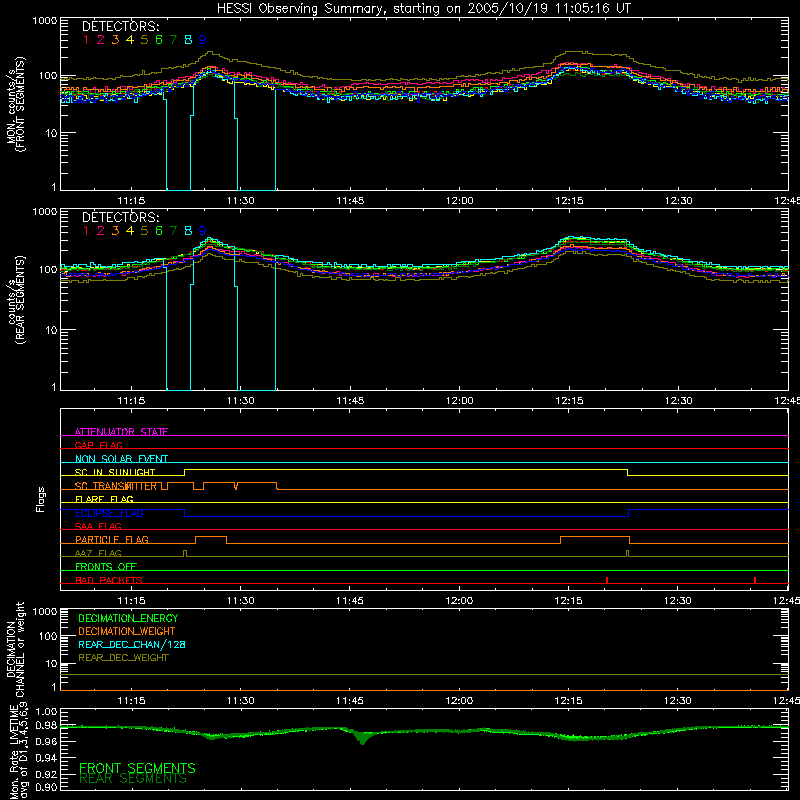This screenshot has height=800, width=800.
Task: Click the REAR SEGMENTS livetime legend text
Action: tap(133, 779)
